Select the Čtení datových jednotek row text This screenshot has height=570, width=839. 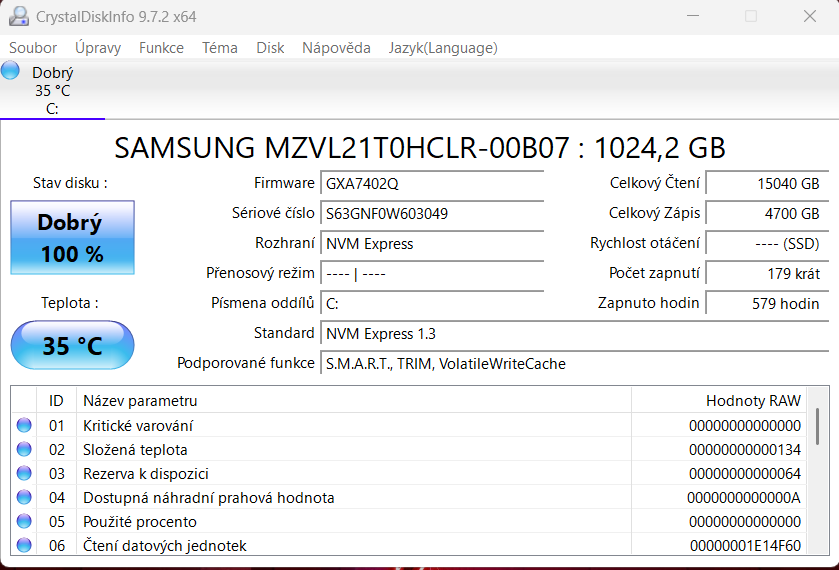[x=165, y=546]
